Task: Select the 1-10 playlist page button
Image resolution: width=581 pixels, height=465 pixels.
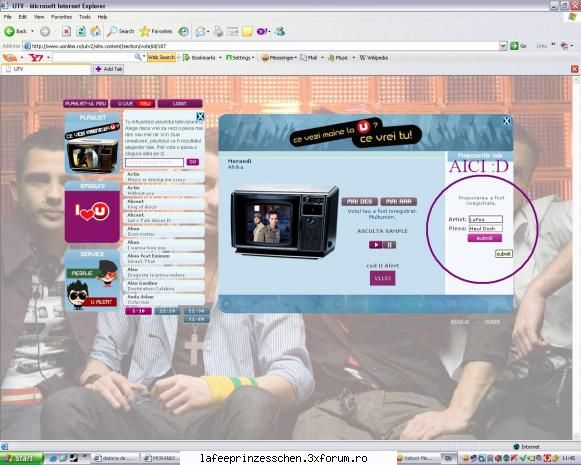Action: click(x=139, y=311)
